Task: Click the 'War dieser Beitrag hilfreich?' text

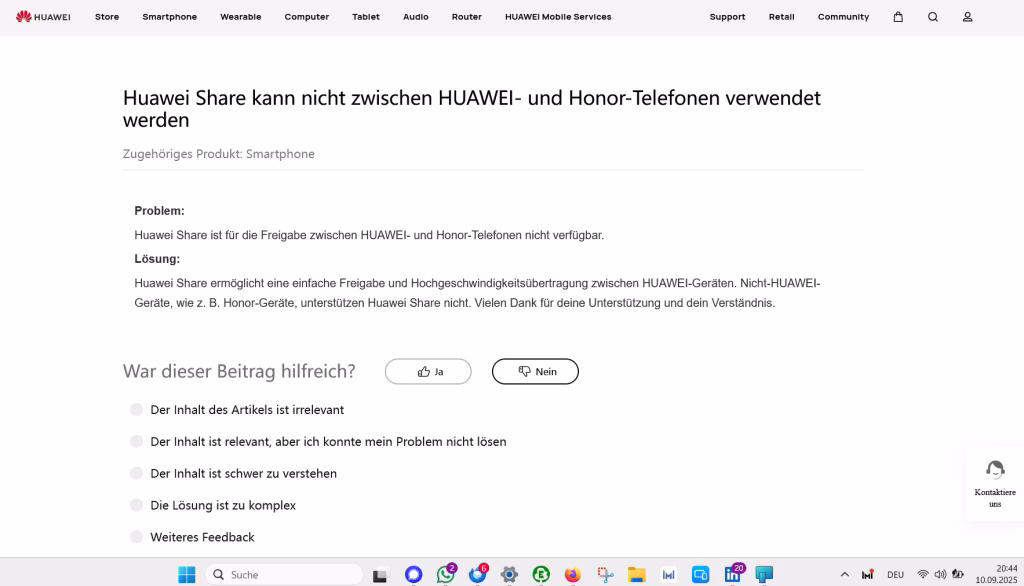Action: tap(239, 371)
